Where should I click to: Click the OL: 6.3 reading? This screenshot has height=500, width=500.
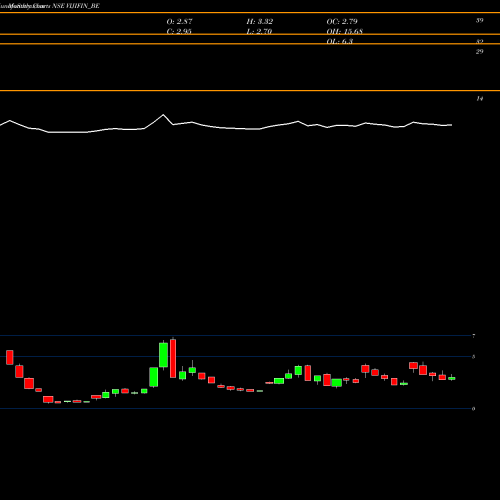coord(340,41)
